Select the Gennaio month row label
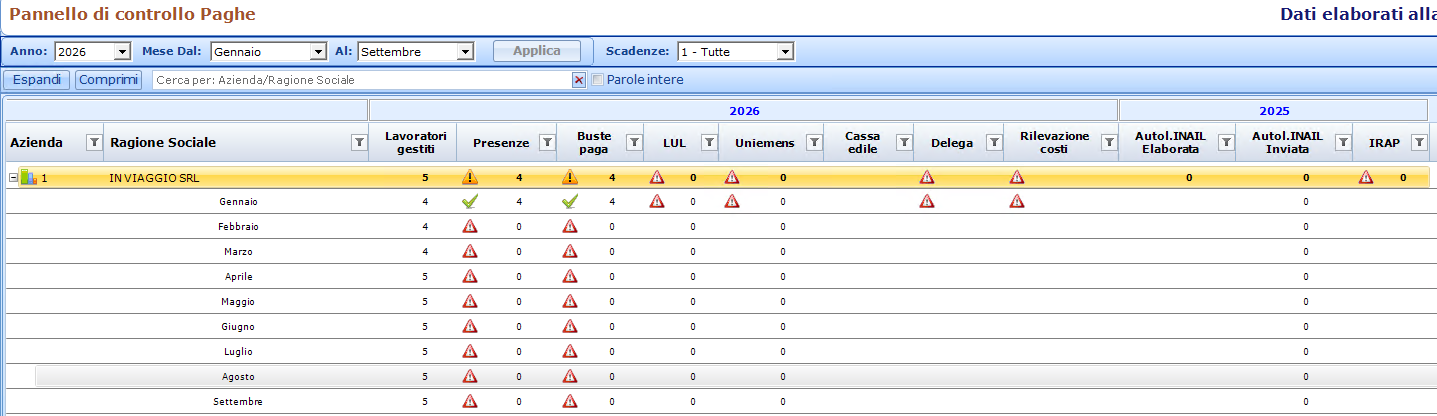 click(x=238, y=201)
